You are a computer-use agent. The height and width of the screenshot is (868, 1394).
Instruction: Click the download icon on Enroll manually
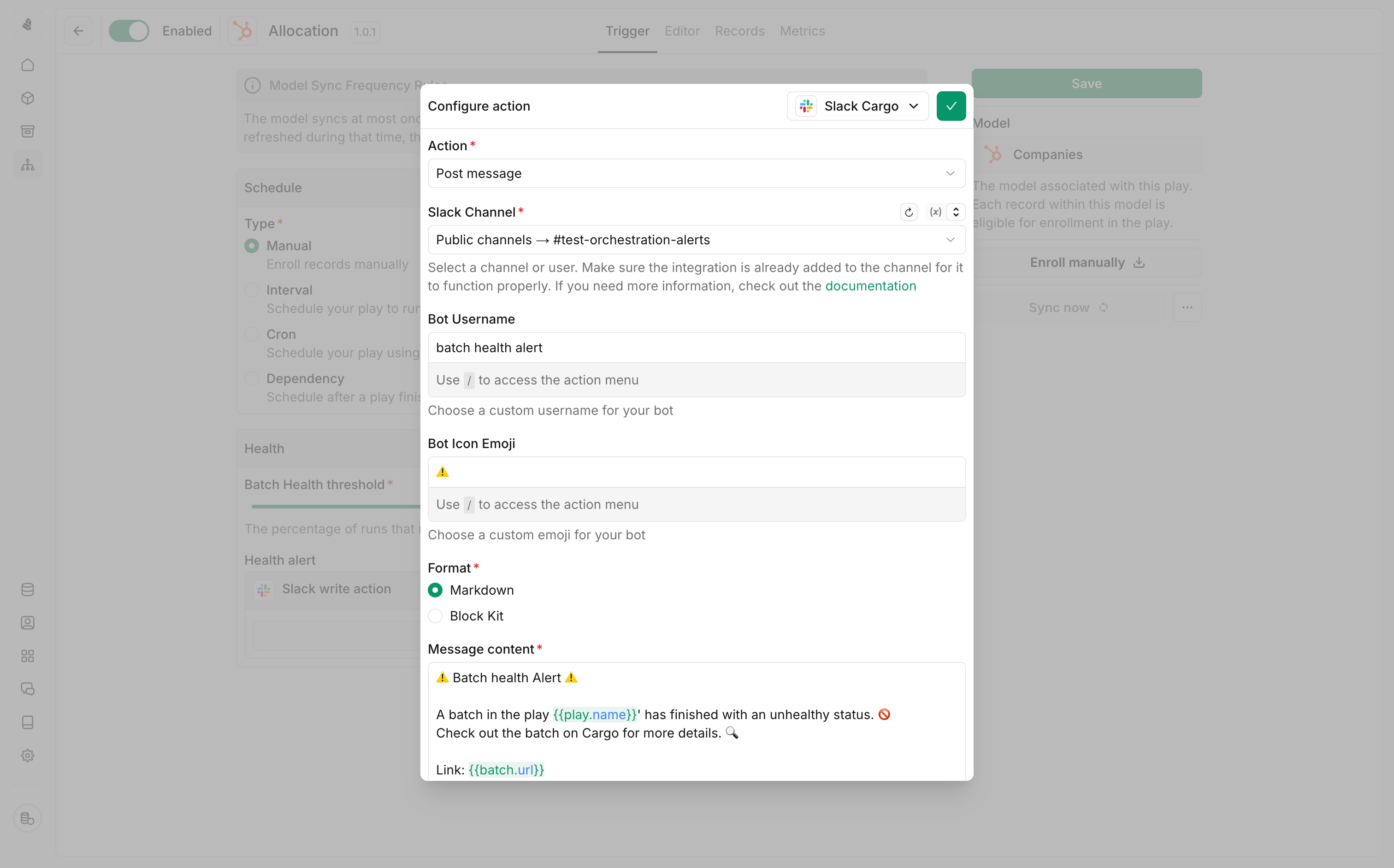[x=1140, y=263]
